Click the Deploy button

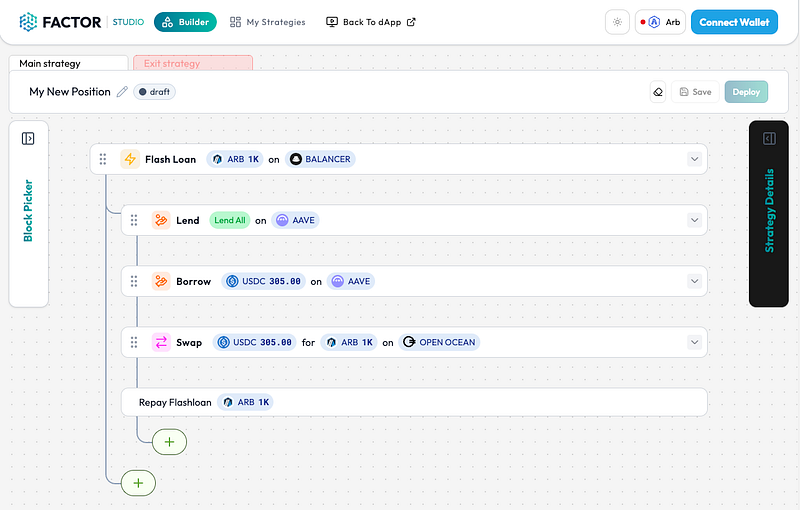746,92
